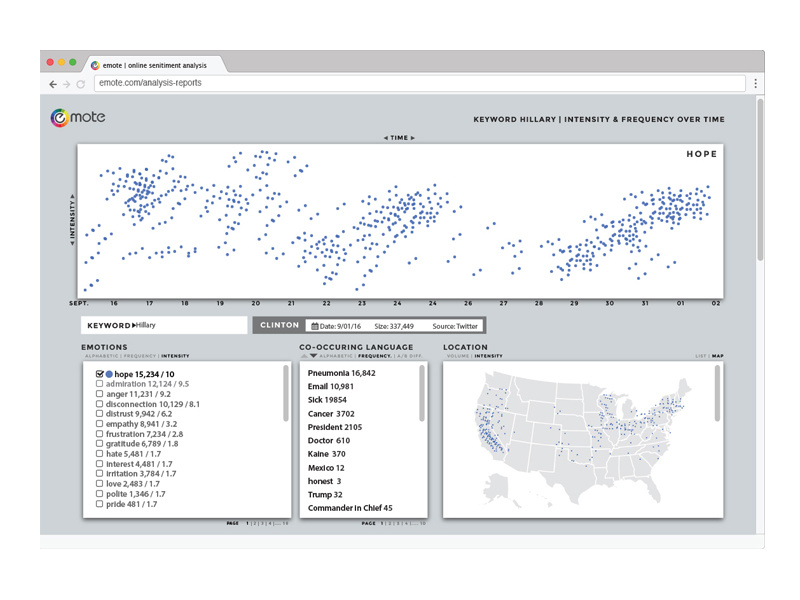This screenshot has width=800, height=600.
Task: Click descending sort triangle in Co-Occurring Language
Action: tap(311, 353)
